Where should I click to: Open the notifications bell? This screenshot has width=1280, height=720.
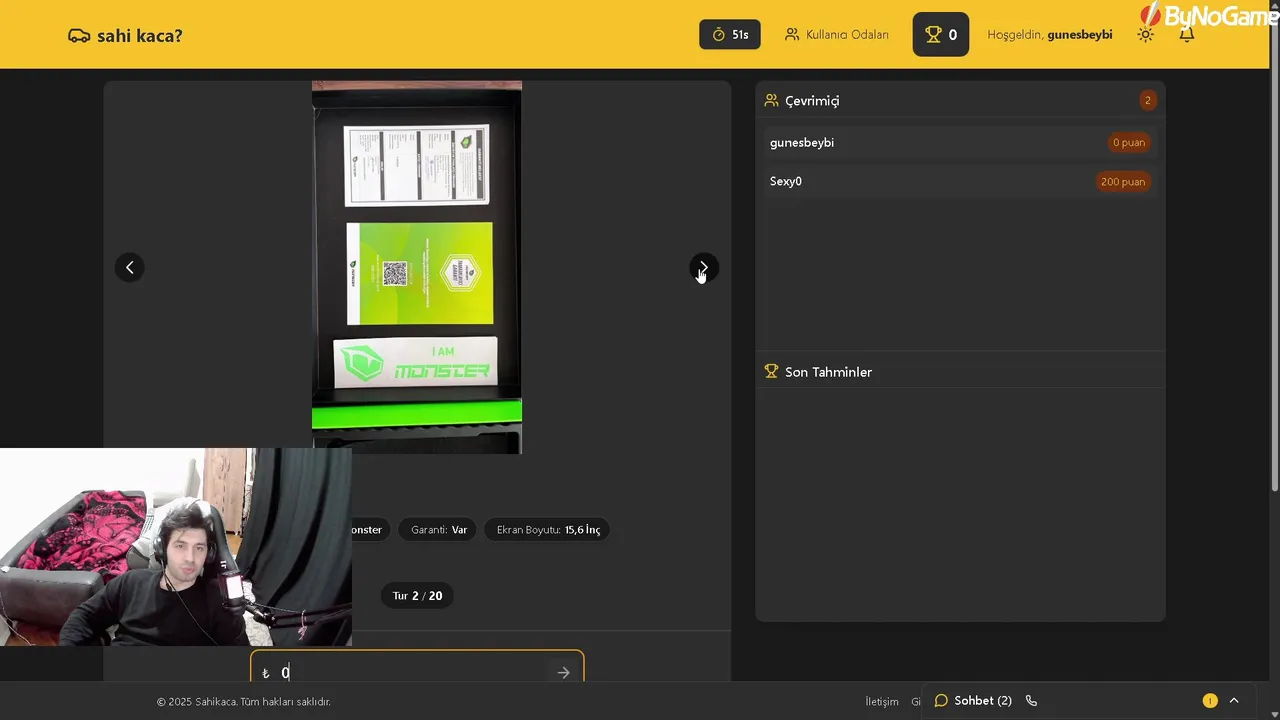[1187, 35]
